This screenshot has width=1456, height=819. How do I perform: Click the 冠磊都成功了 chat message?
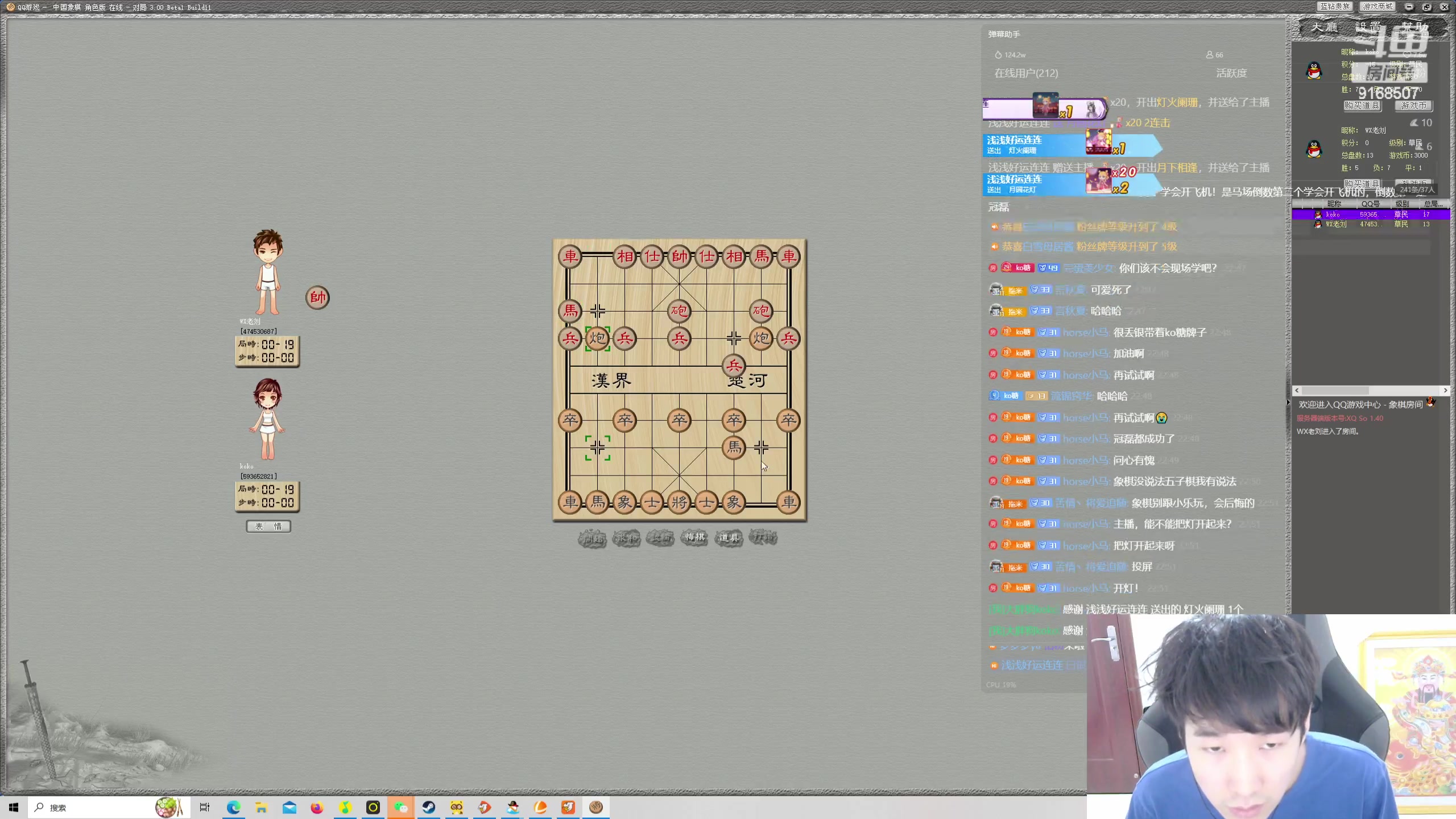1144,439
